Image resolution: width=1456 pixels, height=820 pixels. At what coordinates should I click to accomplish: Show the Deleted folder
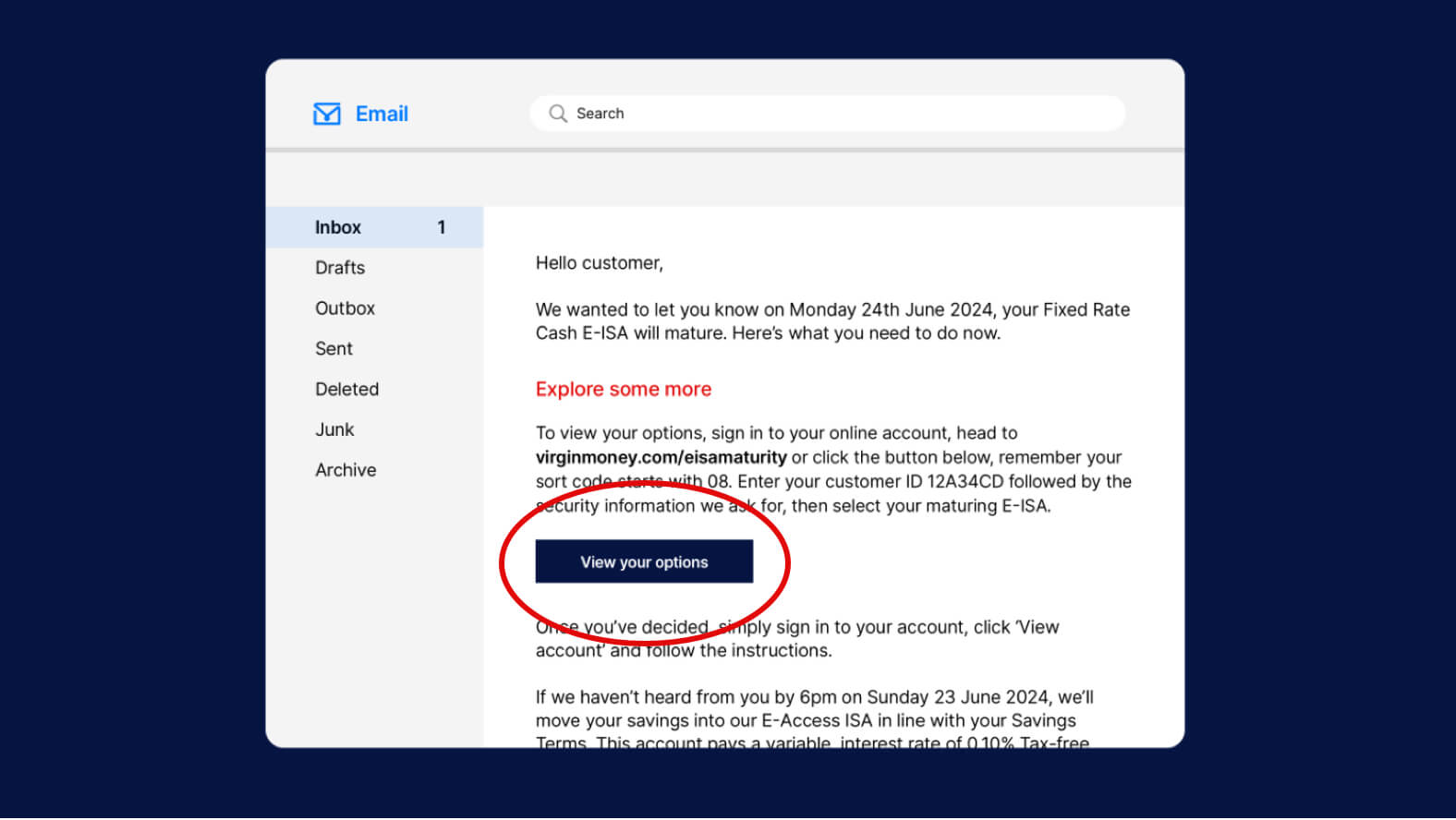pos(346,390)
